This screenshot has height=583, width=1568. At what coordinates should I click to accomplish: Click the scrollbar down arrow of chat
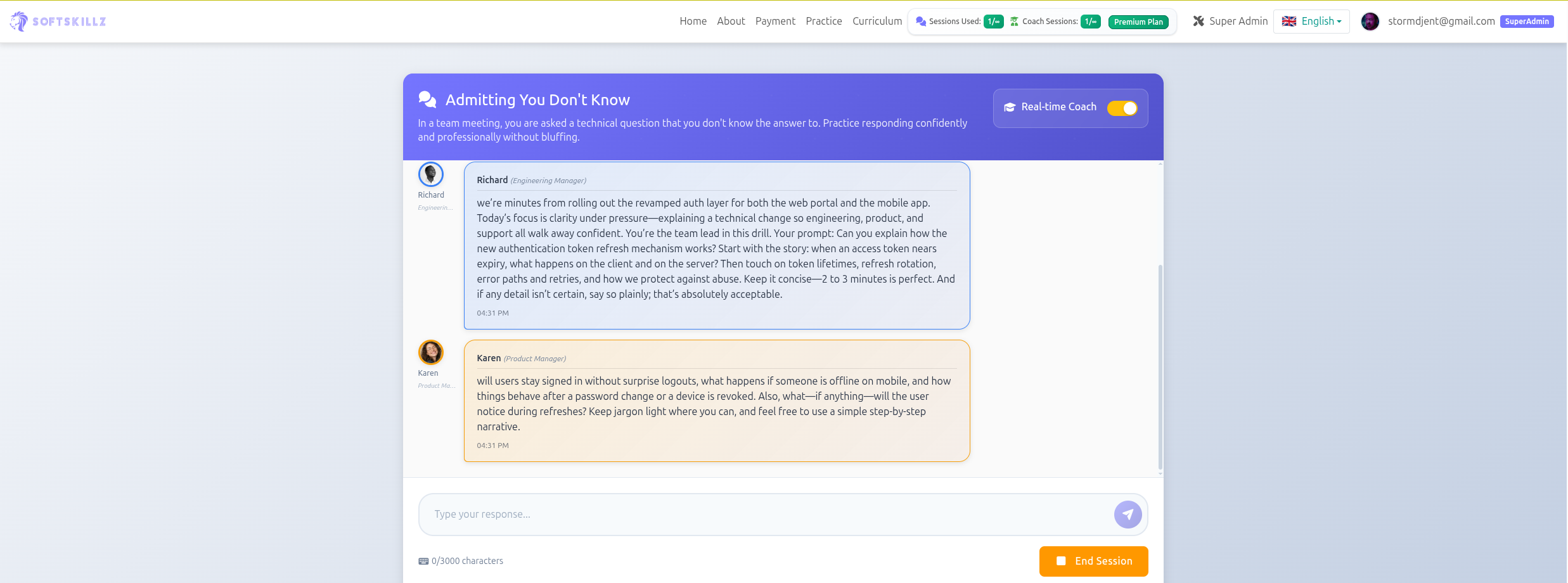[1160, 473]
